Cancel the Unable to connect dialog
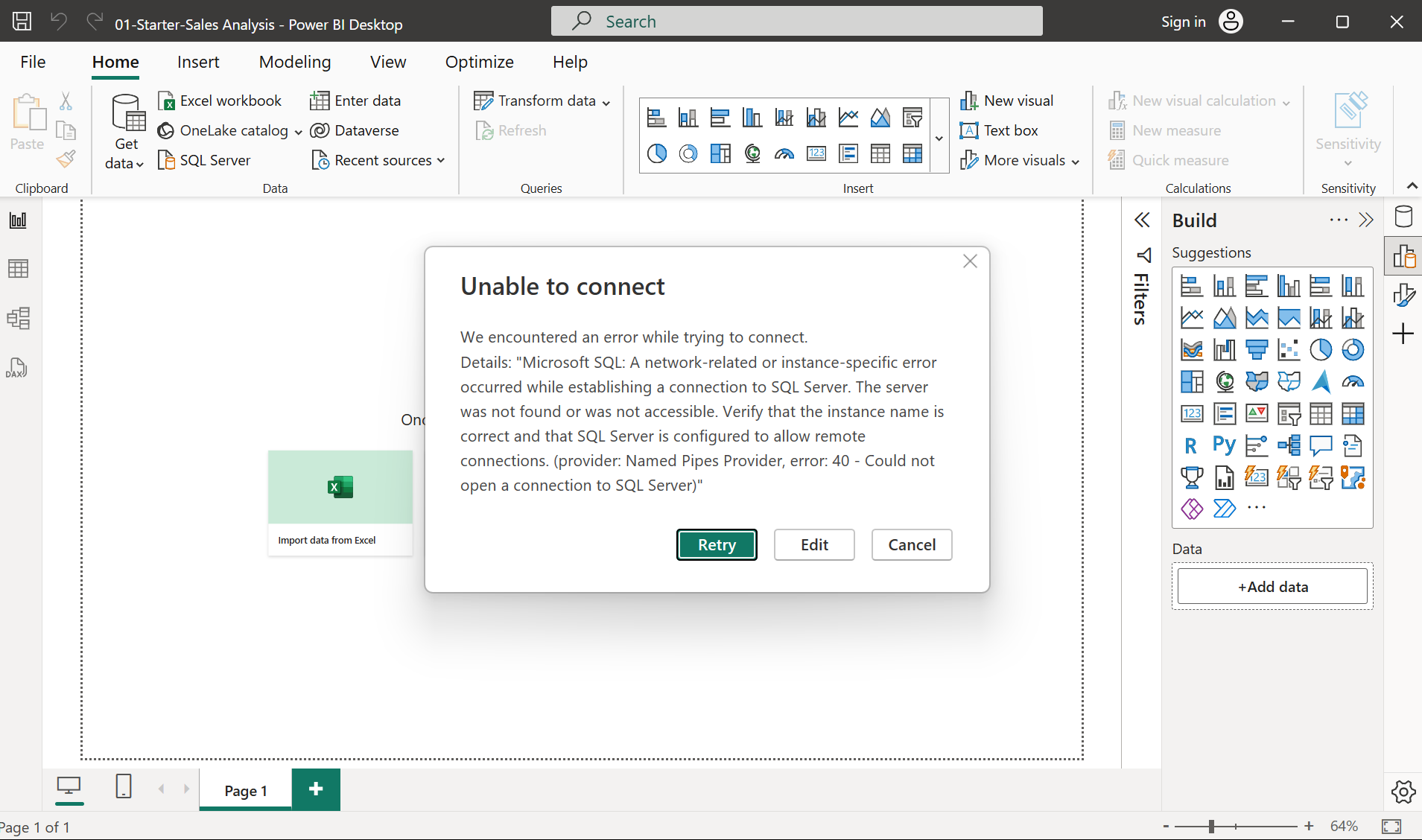Viewport: 1422px width, 840px height. (x=912, y=544)
